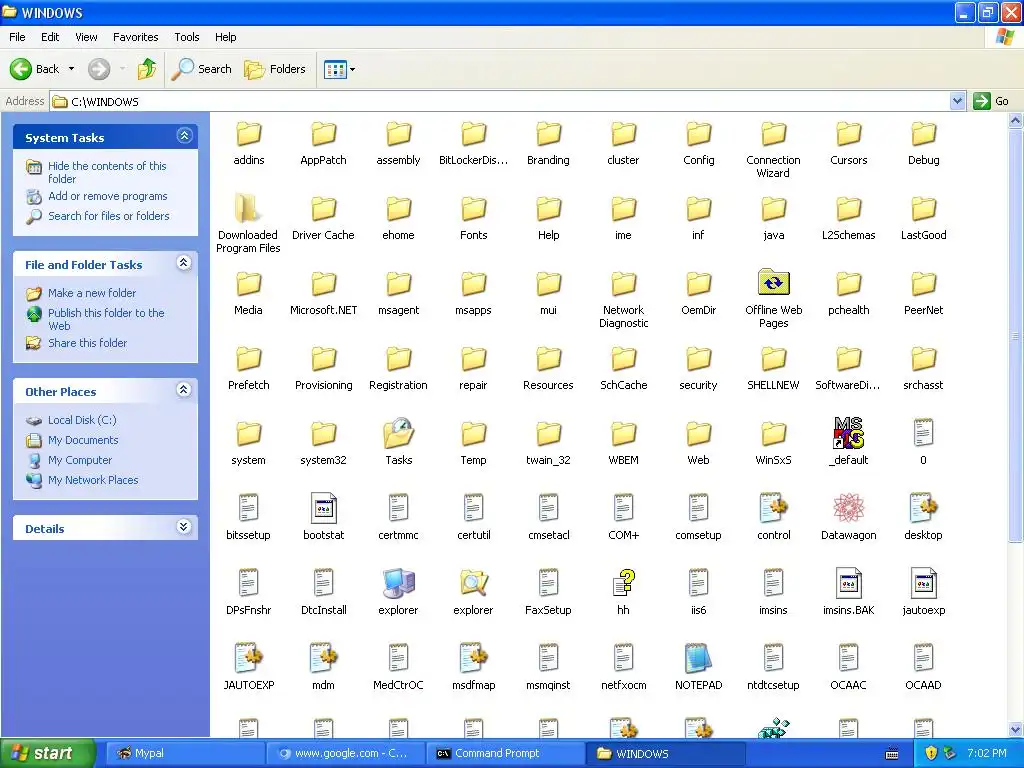
Task: Select the desktop settings file icon
Action: pyautogui.click(x=923, y=508)
